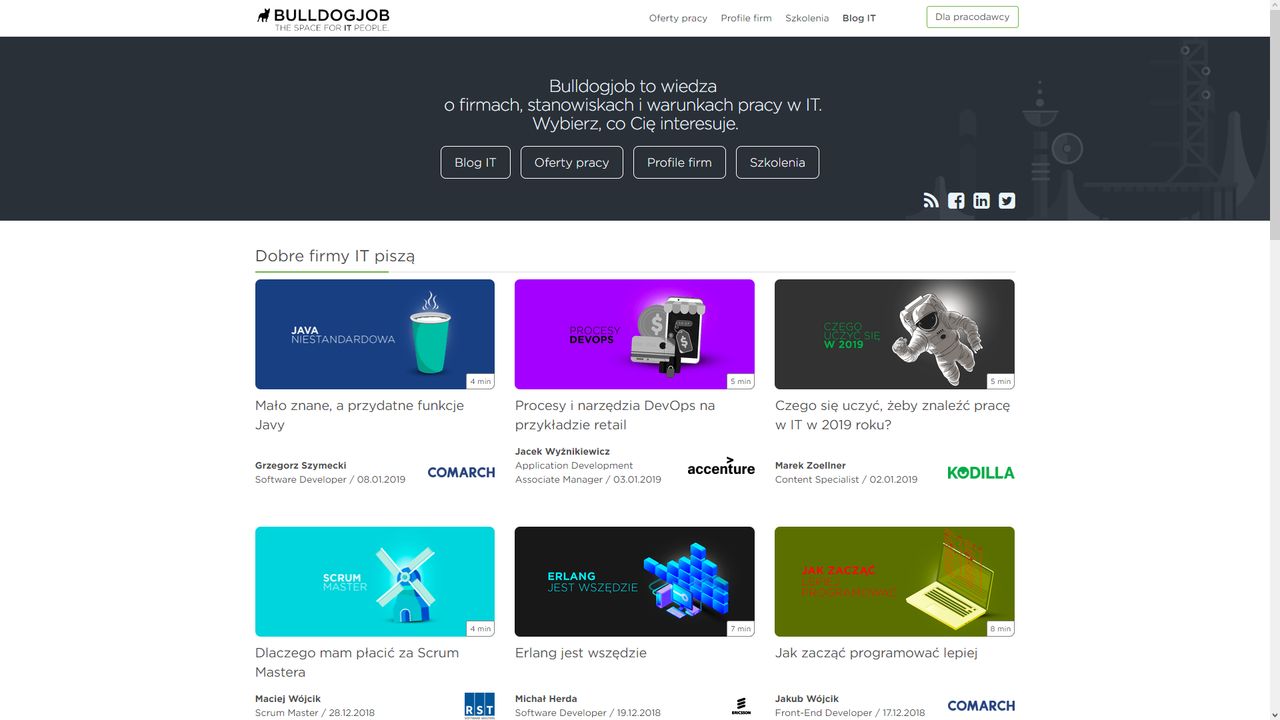1280x720 pixels.
Task: Click author name Marek Zoellner
Action: (x=810, y=465)
